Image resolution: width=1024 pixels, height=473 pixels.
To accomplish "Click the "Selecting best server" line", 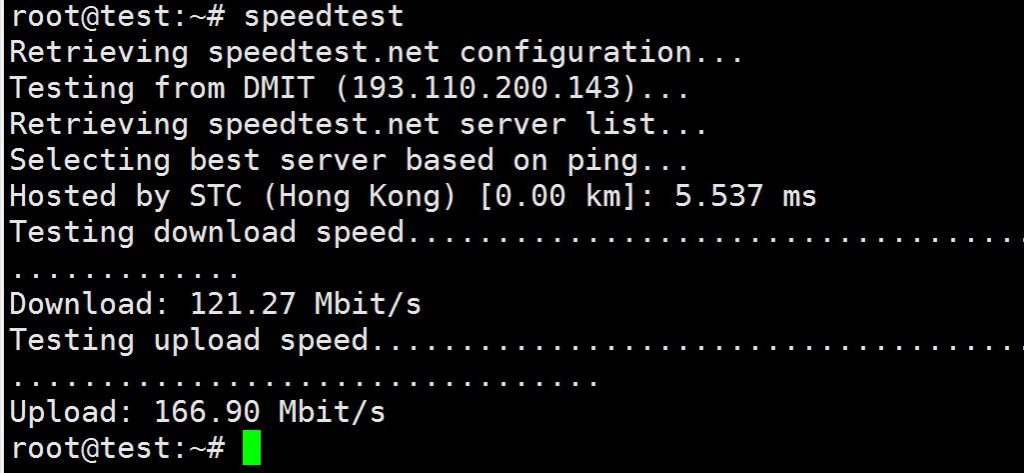I will pos(349,160).
